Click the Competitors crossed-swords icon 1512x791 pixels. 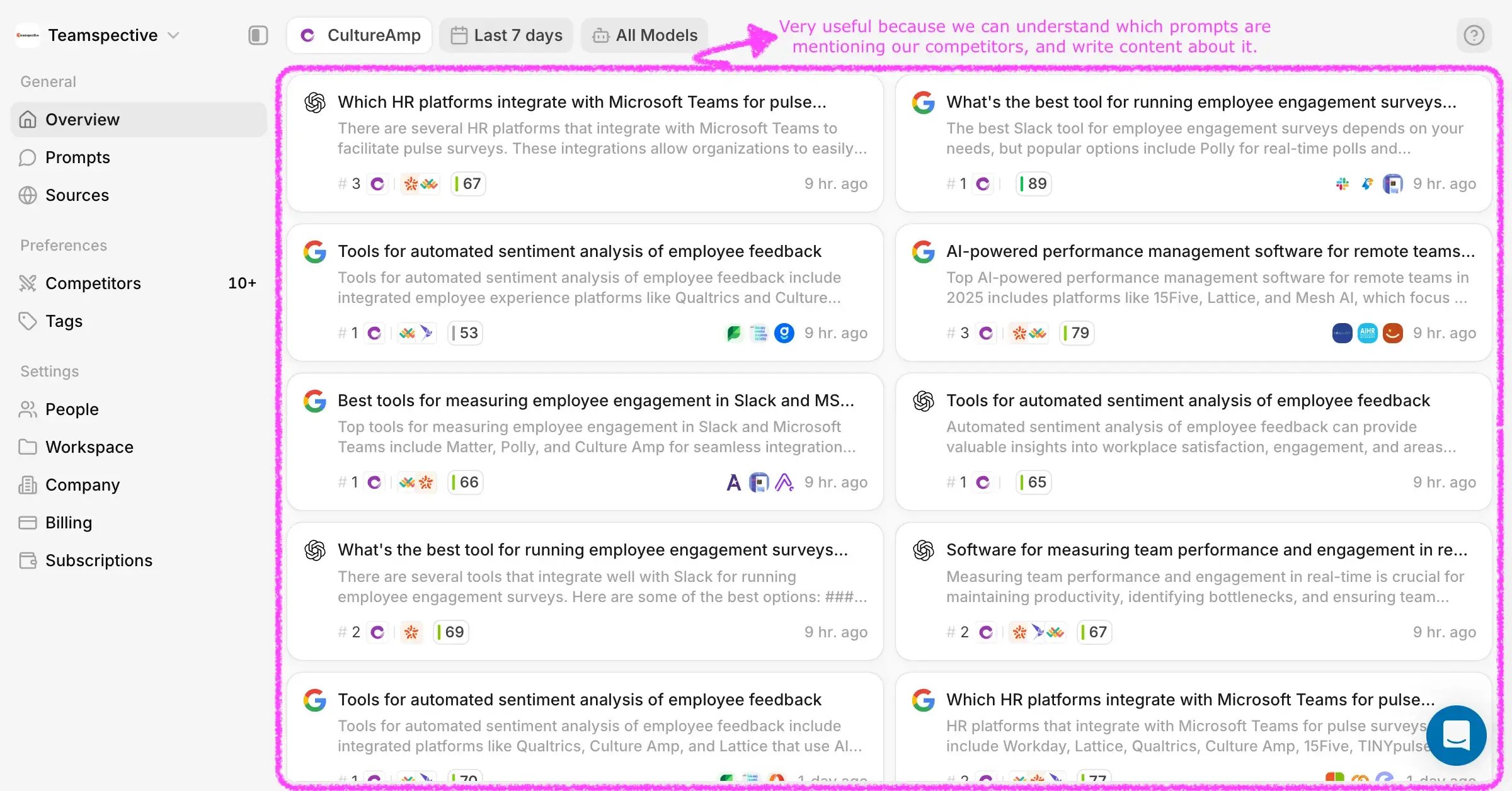click(28, 283)
